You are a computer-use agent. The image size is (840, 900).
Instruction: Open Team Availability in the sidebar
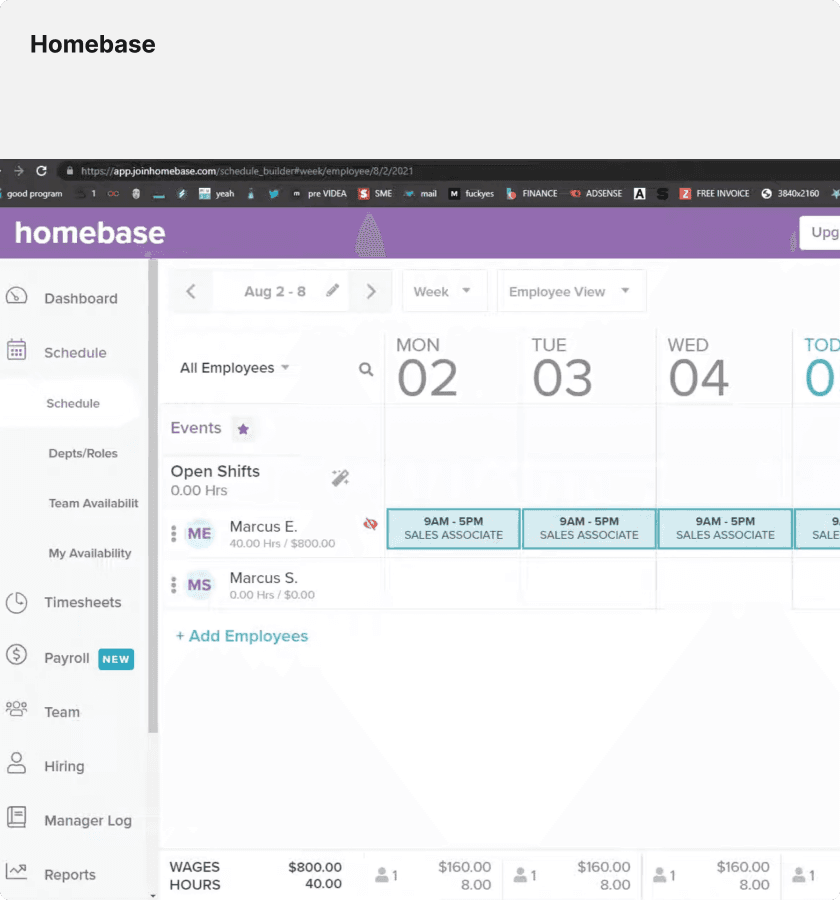tap(94, 503)
